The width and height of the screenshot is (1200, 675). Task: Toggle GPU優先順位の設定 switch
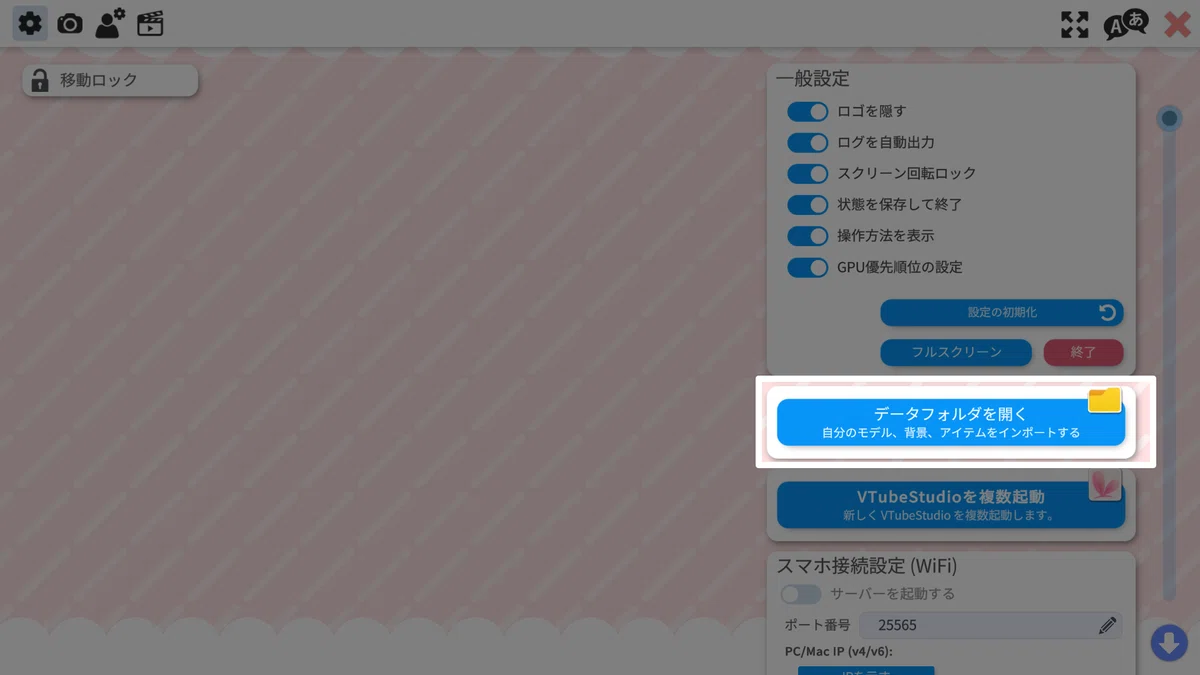808,267
